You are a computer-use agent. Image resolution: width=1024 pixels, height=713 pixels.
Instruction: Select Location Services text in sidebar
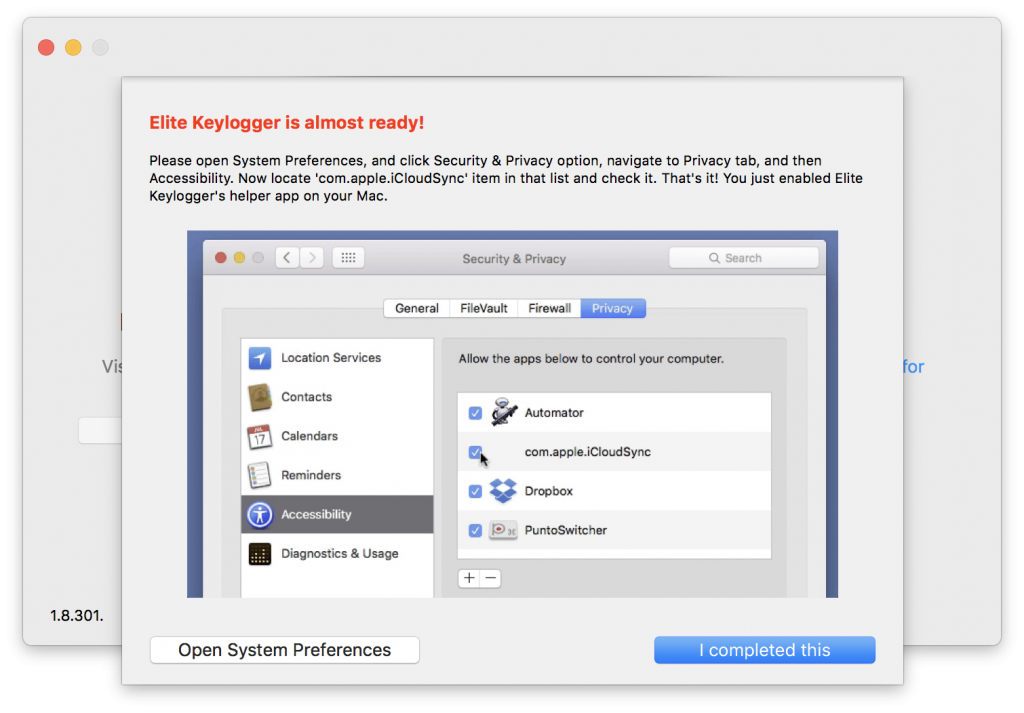pos(331,358)
